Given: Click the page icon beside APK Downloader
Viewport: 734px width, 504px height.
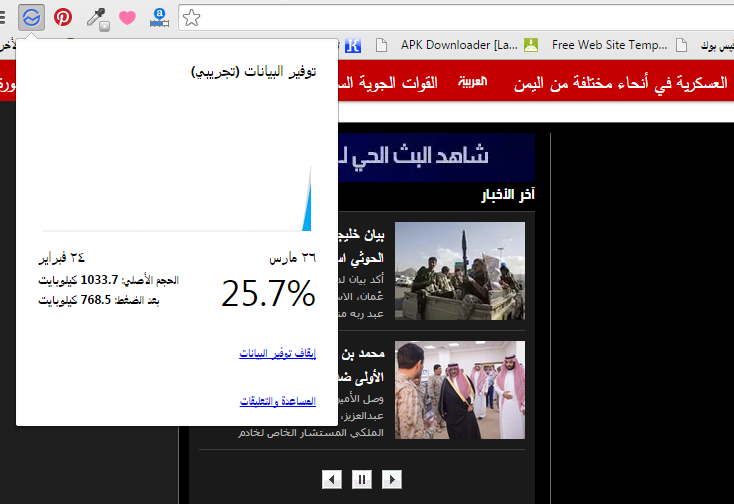Looking at the screenshot, I should pos(382,45).
